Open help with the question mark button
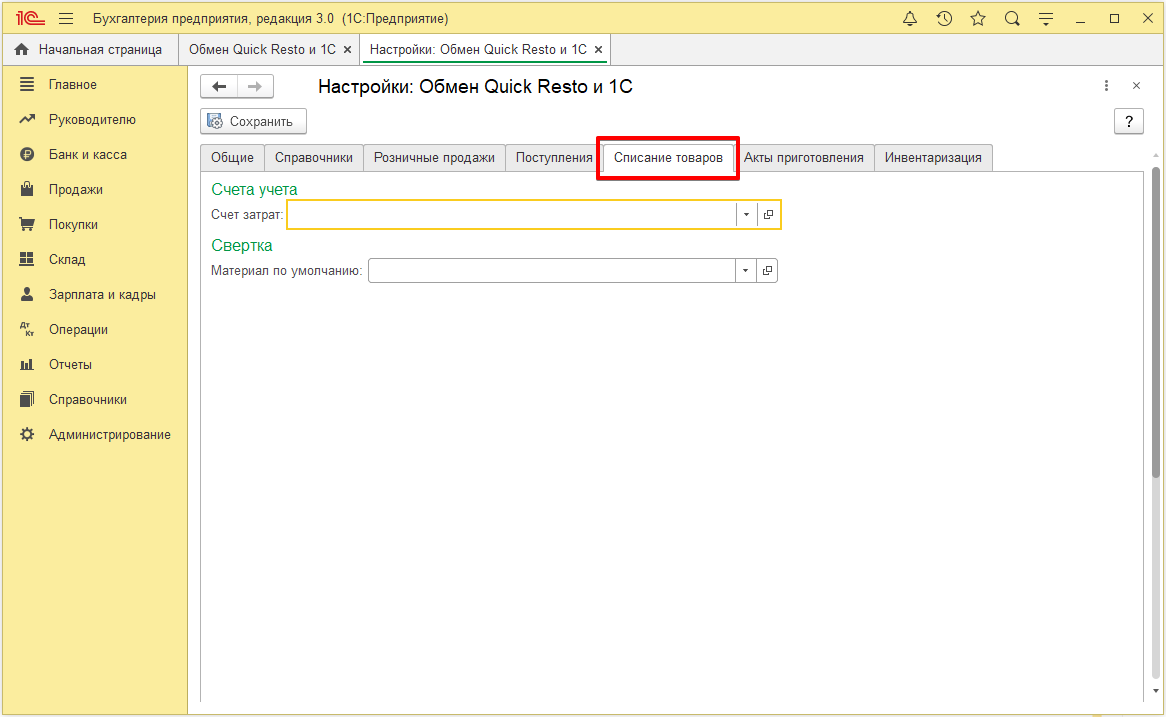The width and height of the screenshot is (1166, 717). click(1129, 121)
